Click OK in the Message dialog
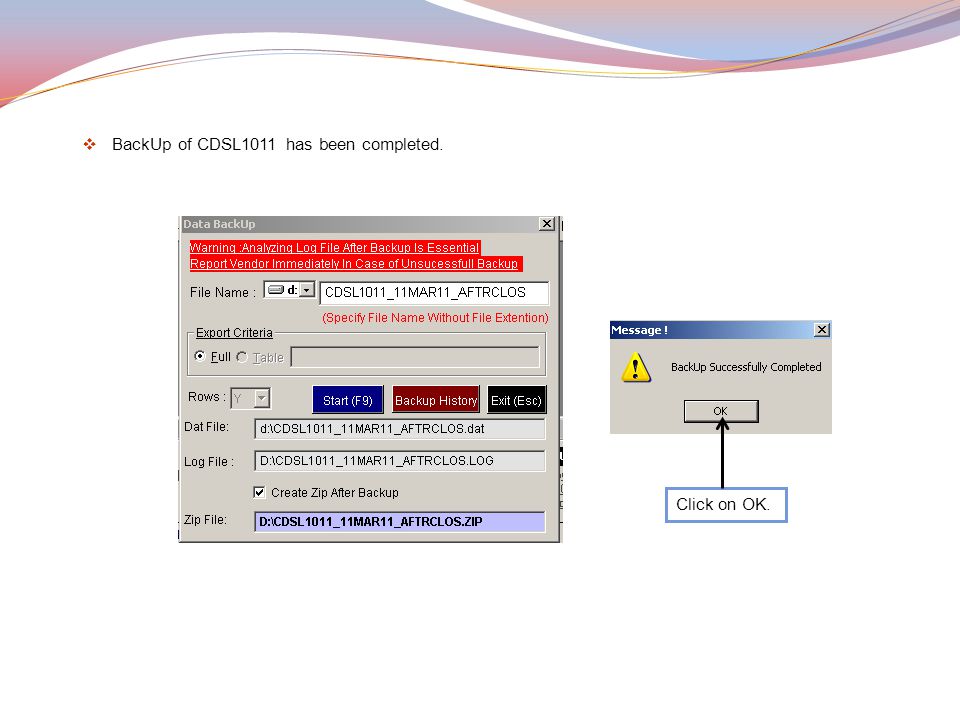Screen dimensions: 960x720 721,411
